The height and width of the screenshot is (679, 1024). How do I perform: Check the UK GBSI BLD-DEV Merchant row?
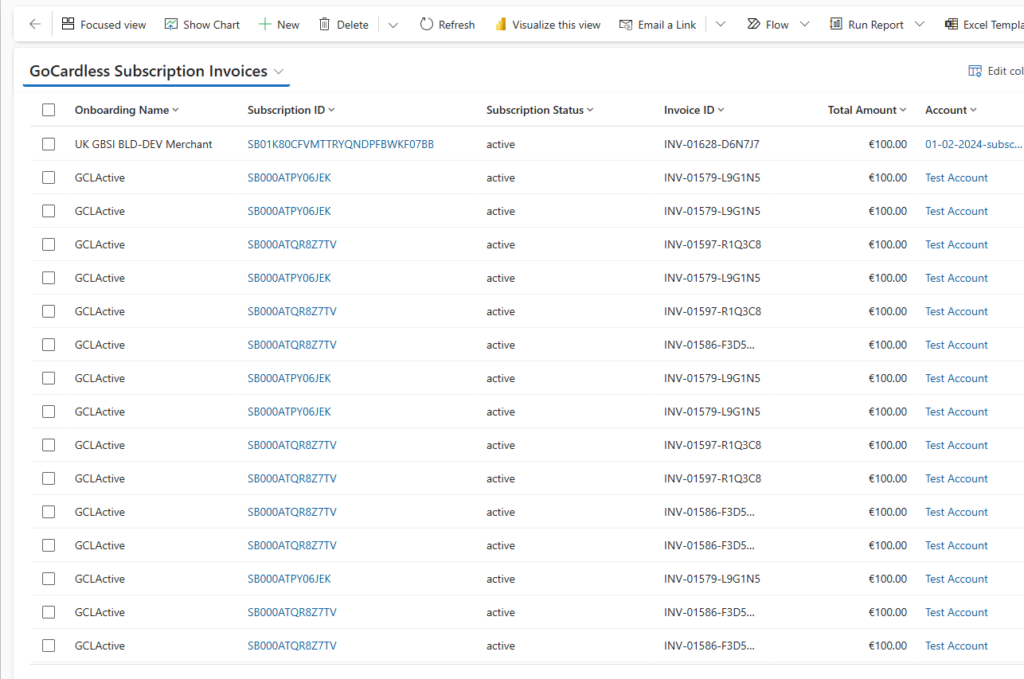[x=48, y=144]
